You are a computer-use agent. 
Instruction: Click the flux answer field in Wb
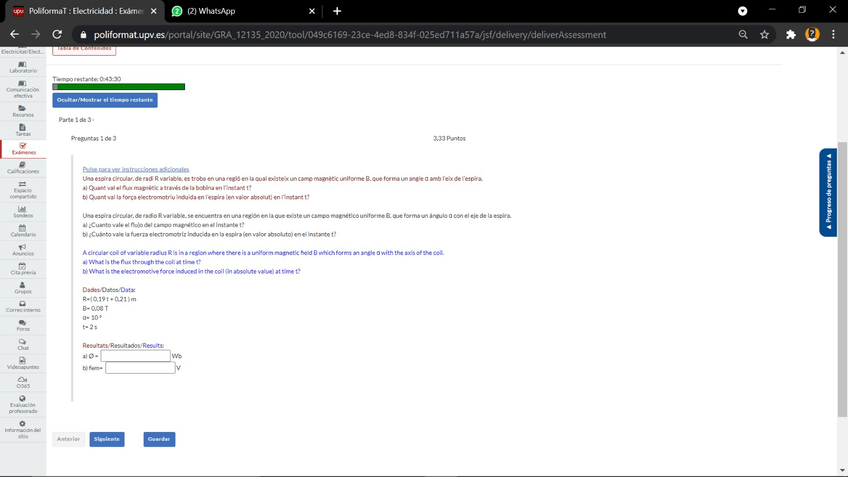[x=135, y=356]
